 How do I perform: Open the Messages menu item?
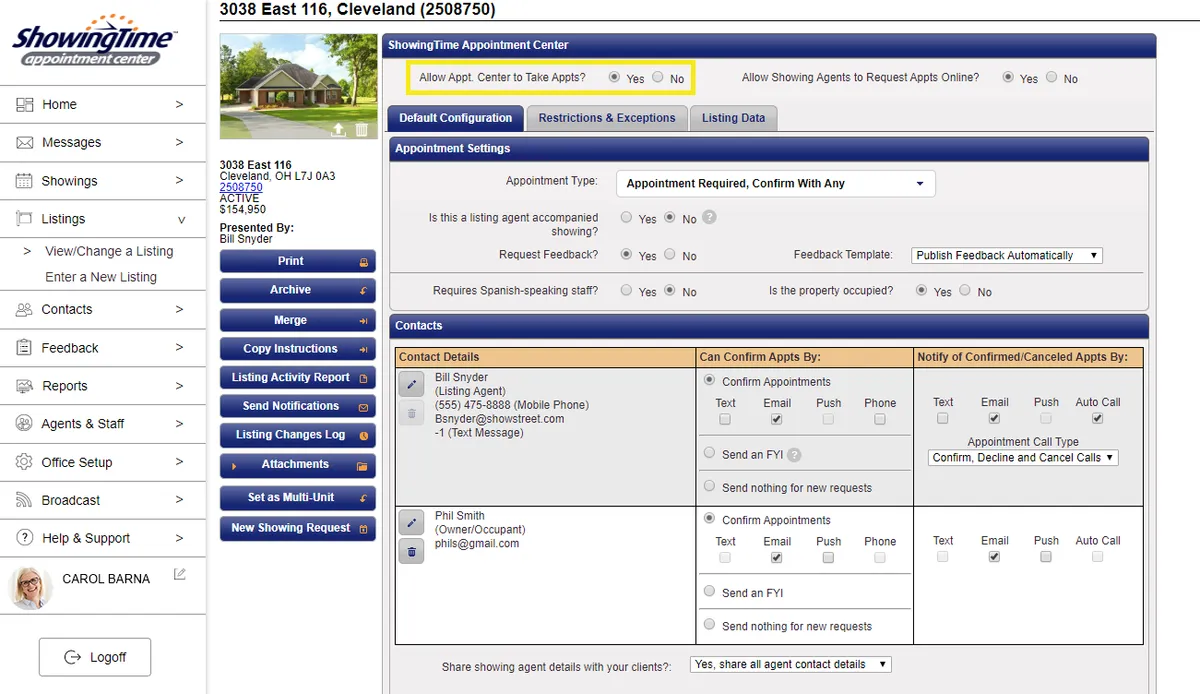pyautogui.click(x=103, y=142)
